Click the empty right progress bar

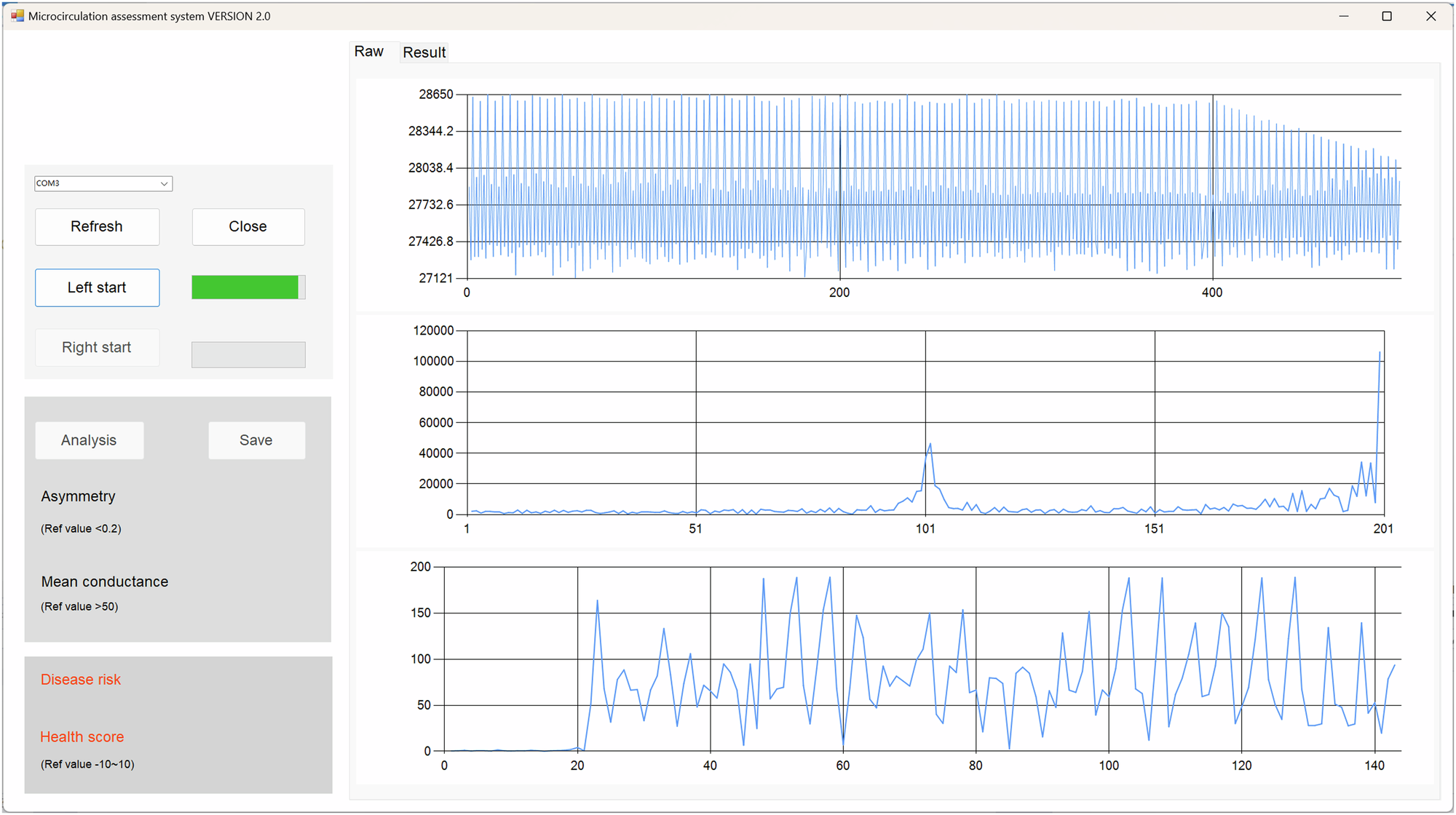click(248, 355)
